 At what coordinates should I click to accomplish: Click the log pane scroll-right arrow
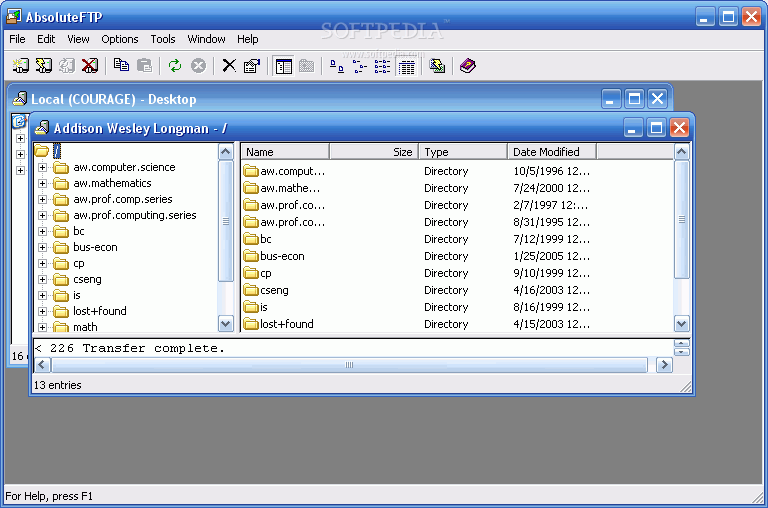pos(664,365)
